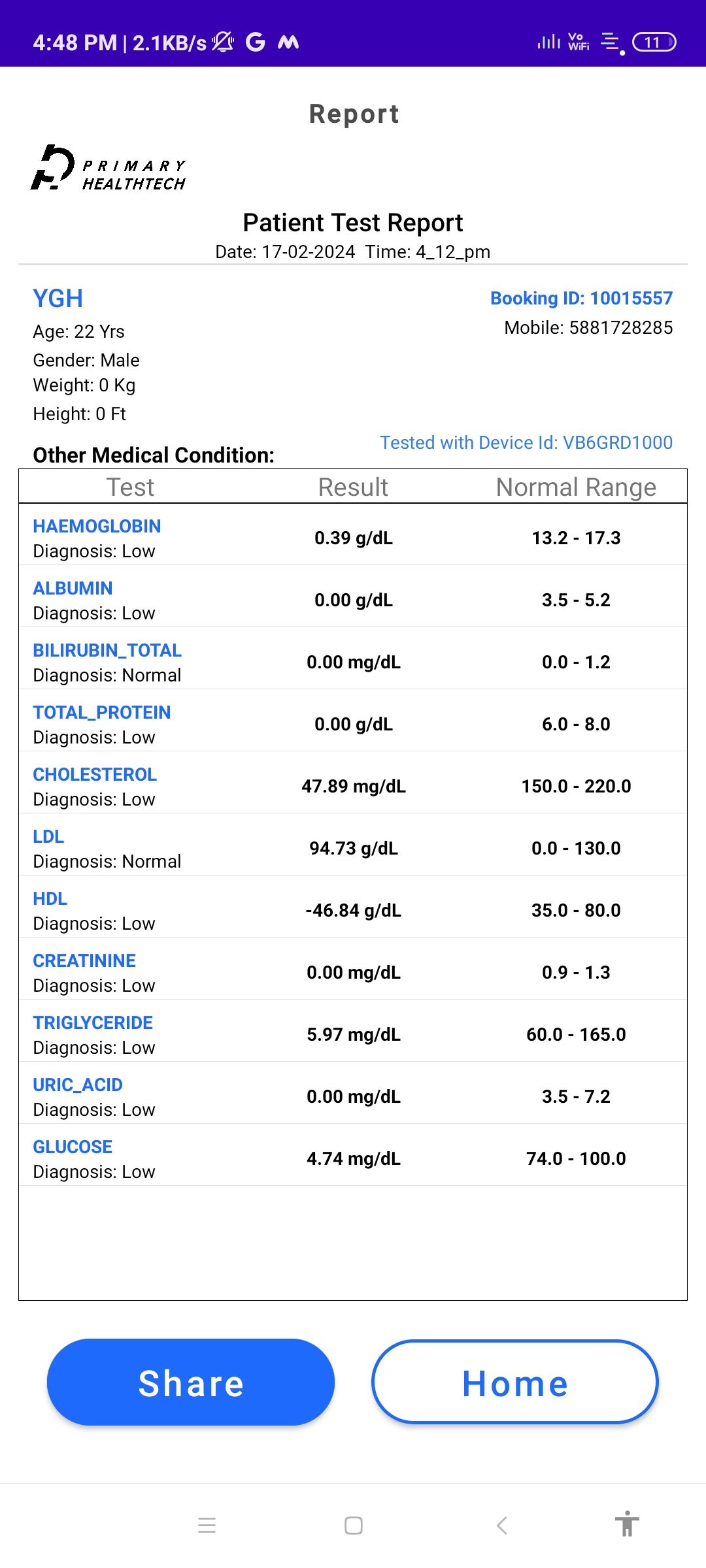Tap the TRIGLYCERIDE test name

pyautogui.click(x=93, y=1023)
